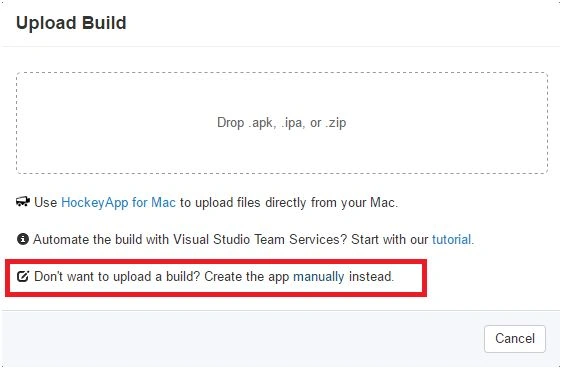
Task: Click the truck icon beside HockeyApp for Mac
Action: pos(23,202)
